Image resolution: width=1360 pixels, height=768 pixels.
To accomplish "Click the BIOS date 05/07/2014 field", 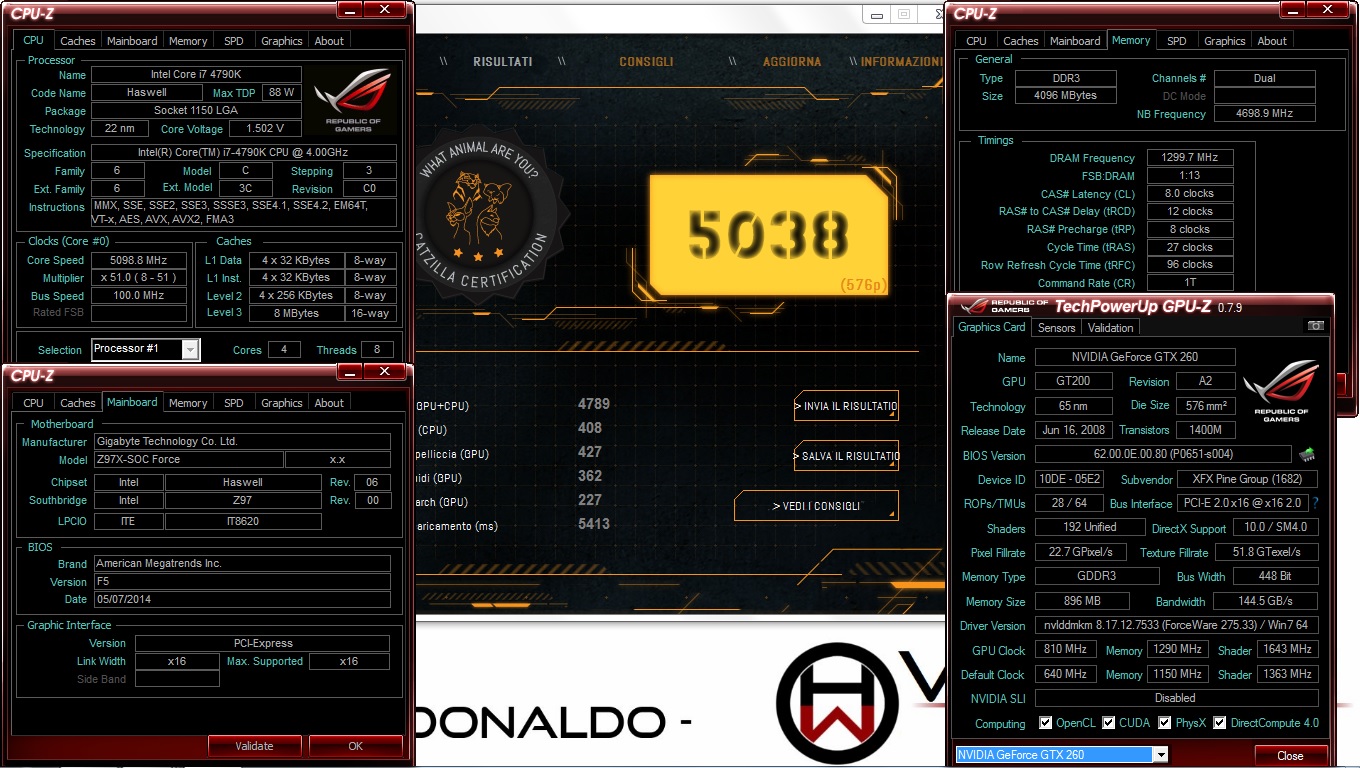I will (x=242, y=599).
